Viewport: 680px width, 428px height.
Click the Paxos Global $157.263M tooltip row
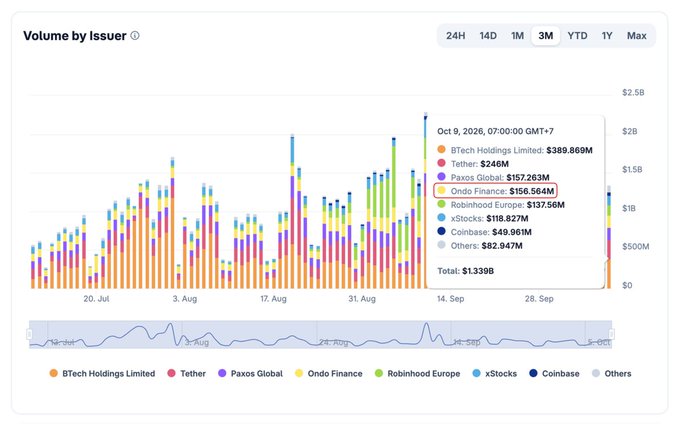coord(493,177)
